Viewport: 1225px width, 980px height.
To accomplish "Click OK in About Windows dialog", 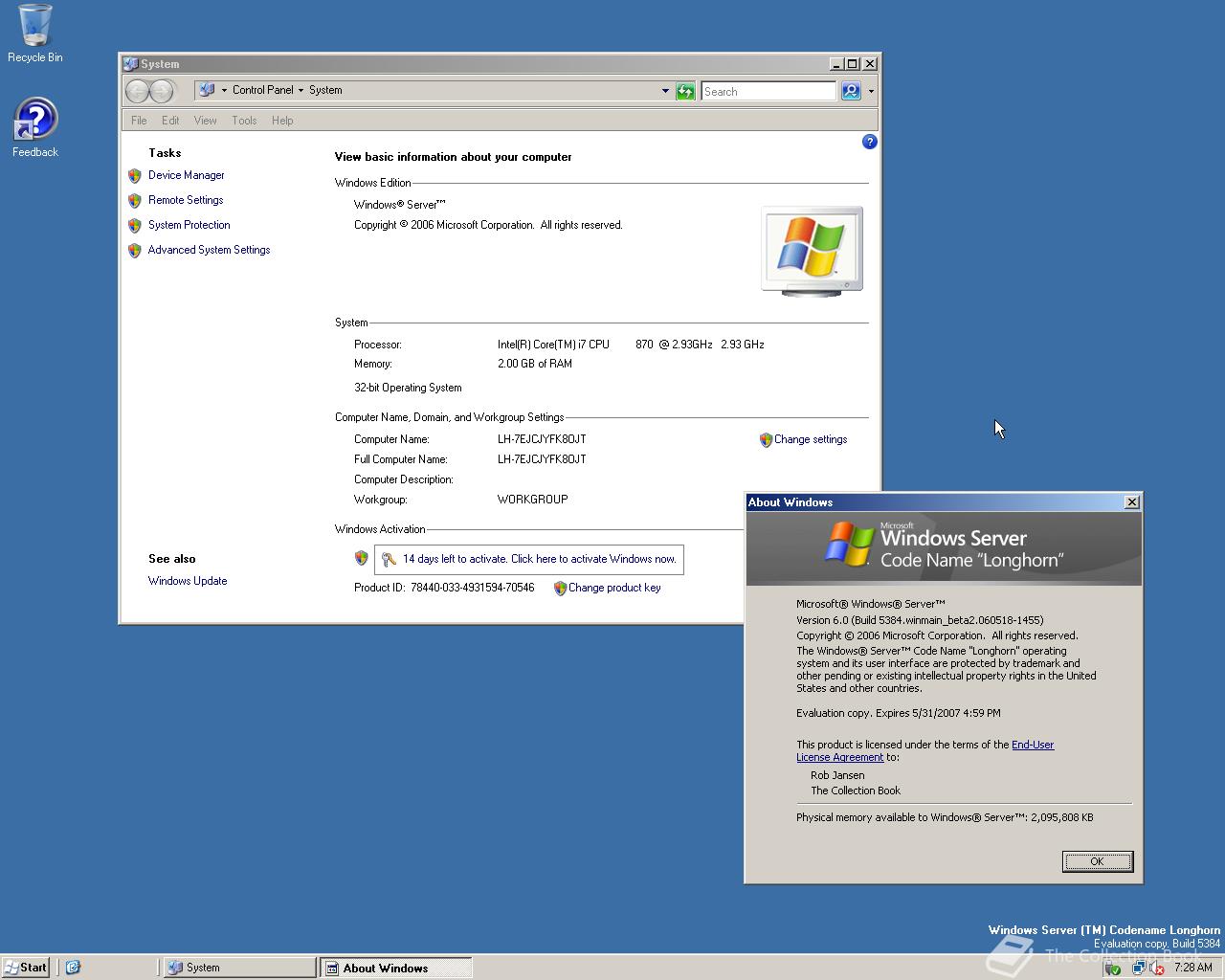I will (x=1097, y=861).
